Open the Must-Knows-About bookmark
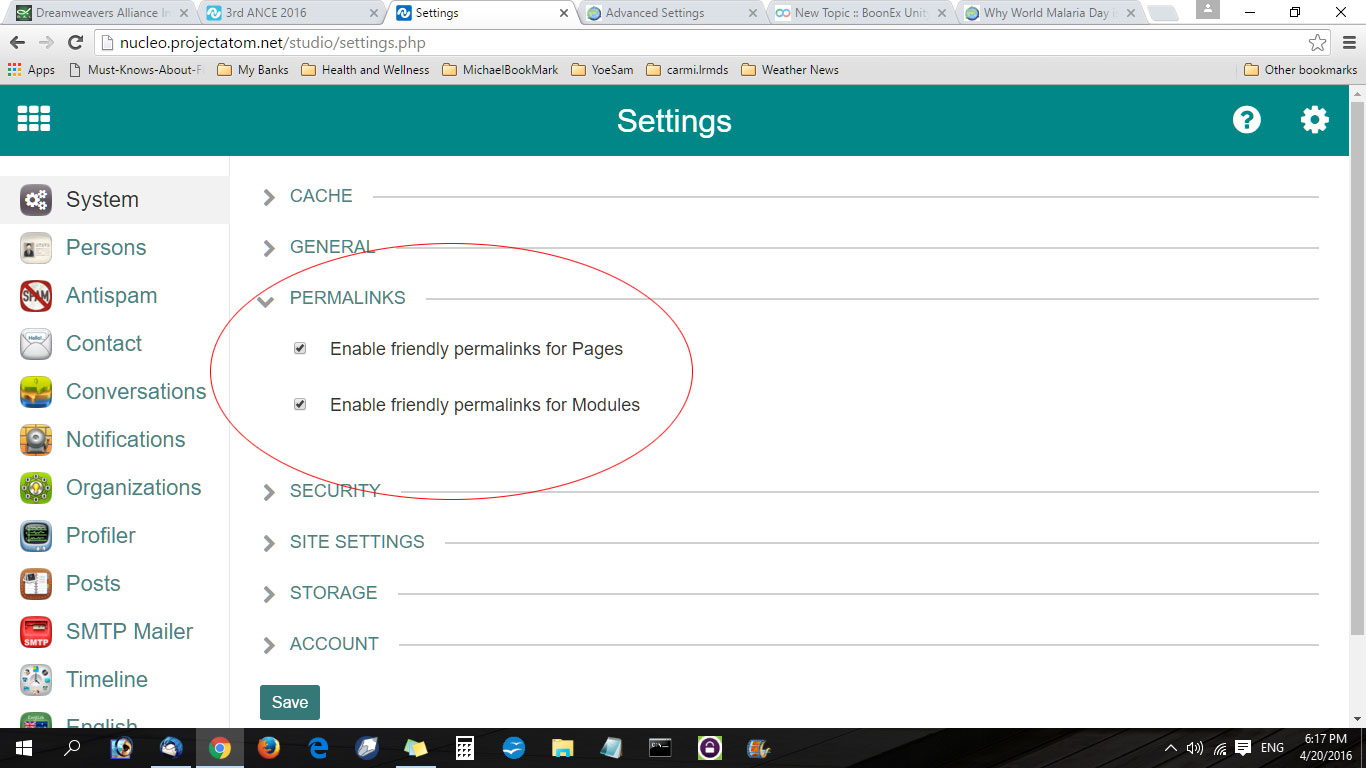1366x768 pixels. point(136,70)
